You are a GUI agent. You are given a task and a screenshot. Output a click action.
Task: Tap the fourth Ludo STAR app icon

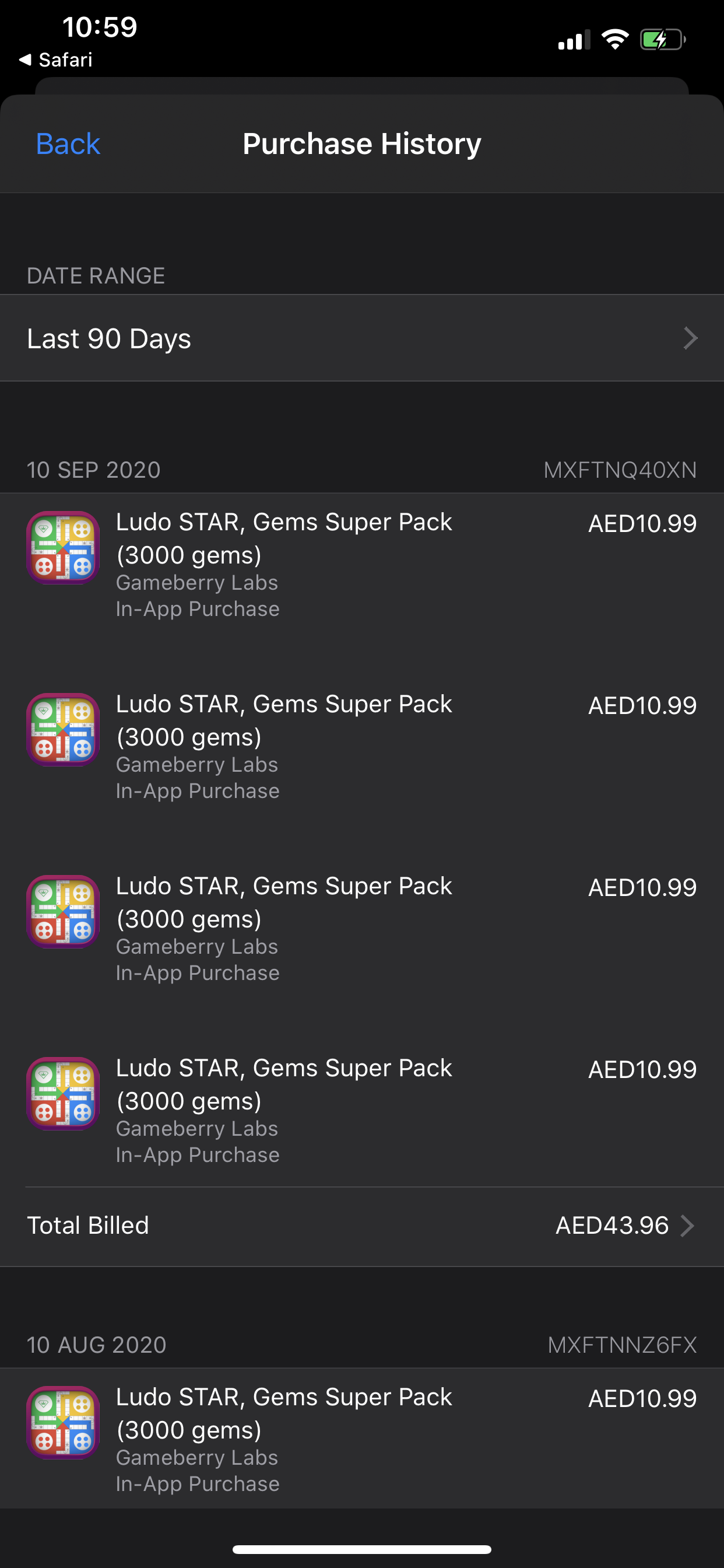pos(63,1093)
